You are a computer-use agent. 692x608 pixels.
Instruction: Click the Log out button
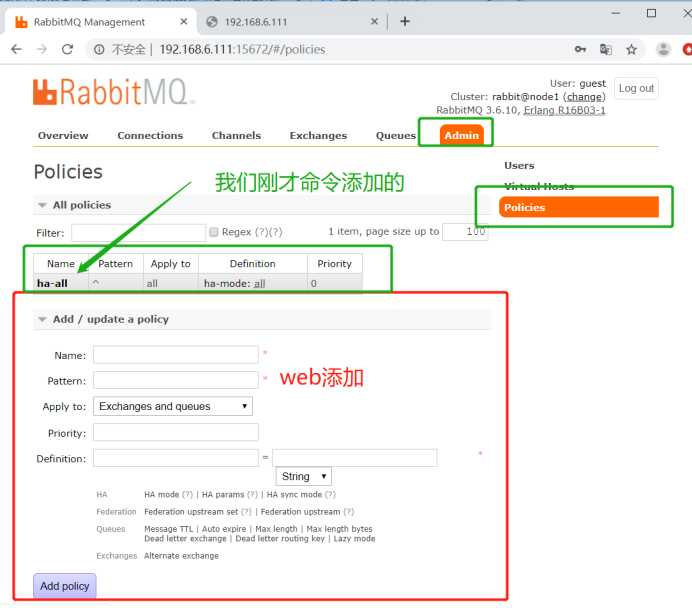[x=636, y=88]
